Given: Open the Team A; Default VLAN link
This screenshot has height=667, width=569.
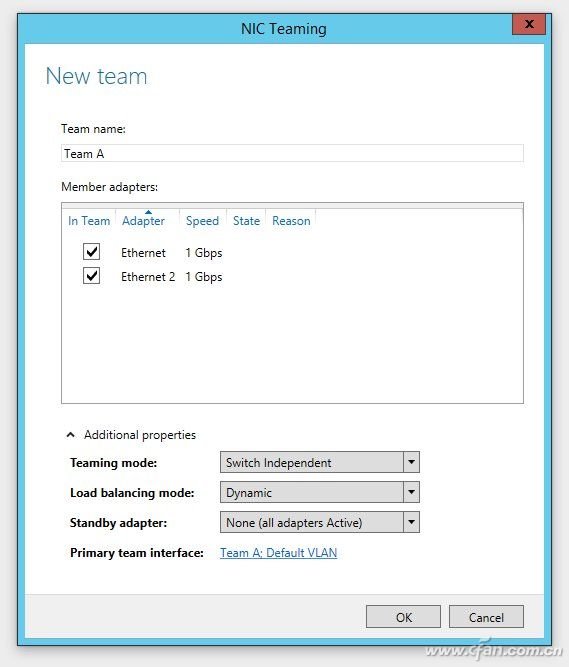Looking at the screenshot, I should coord(279,553).
